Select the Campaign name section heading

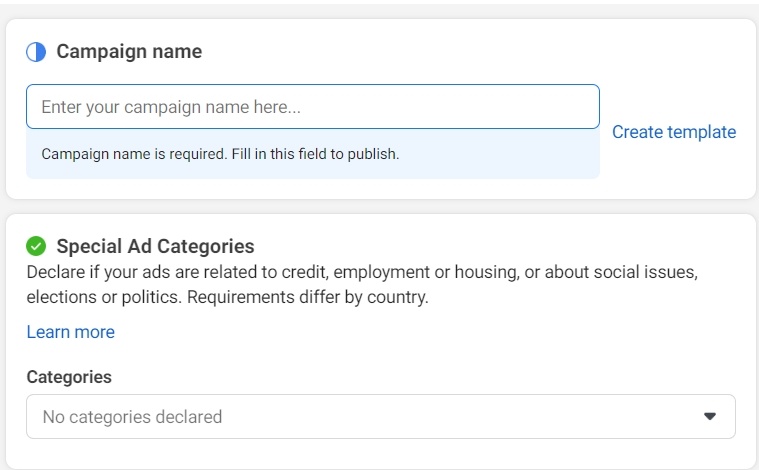pyautogui.click(x=129, y=51)
